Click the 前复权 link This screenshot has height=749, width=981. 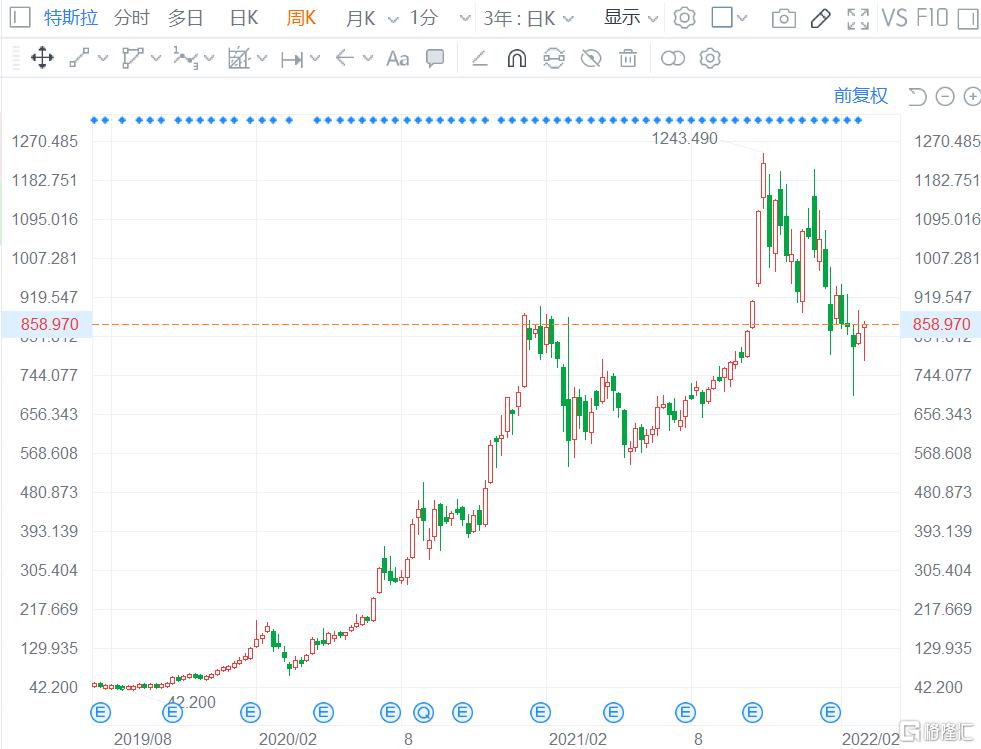click(x=860, y=96)
